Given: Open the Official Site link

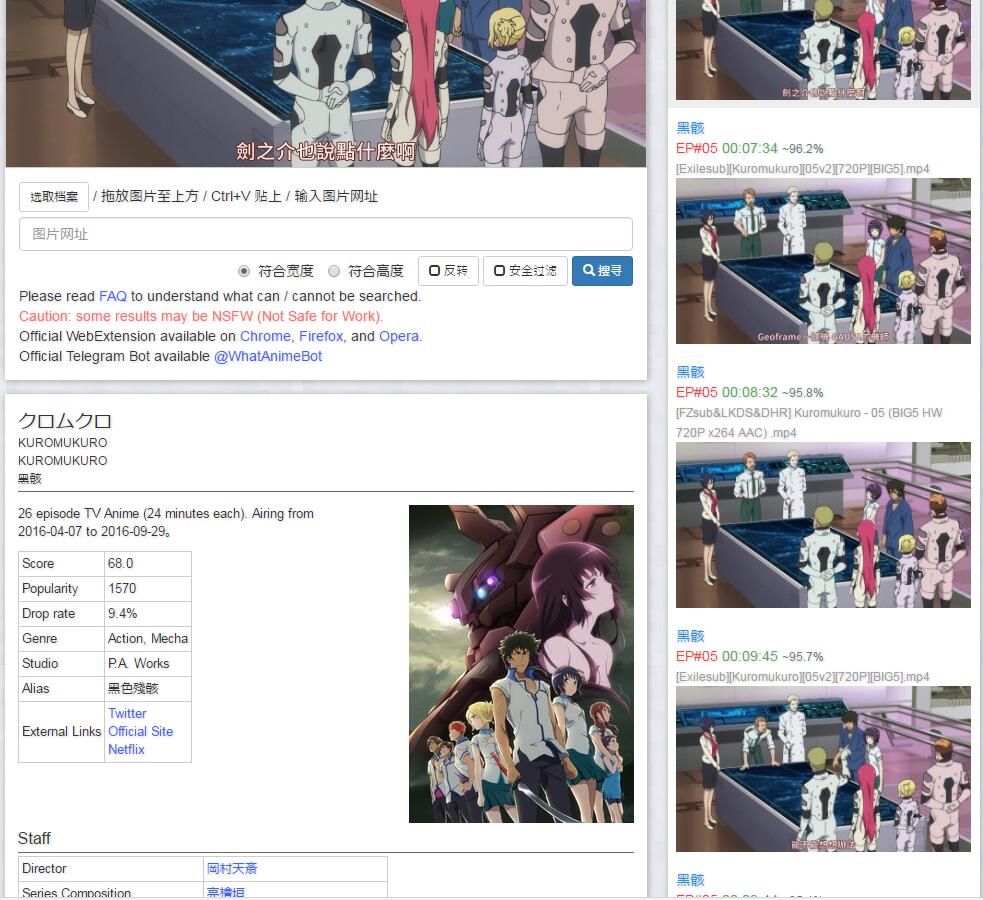Looking at the screenshot, I should pos(140,731).
